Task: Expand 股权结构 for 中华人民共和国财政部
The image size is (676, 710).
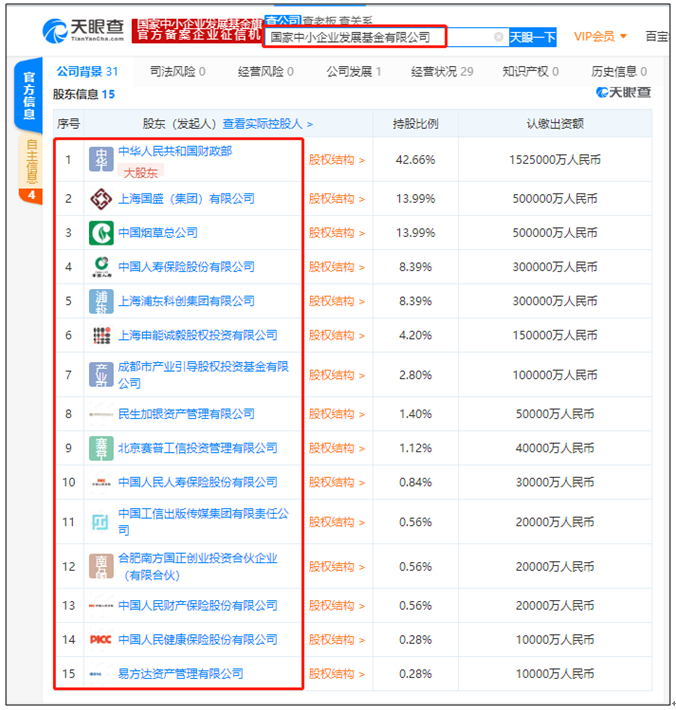Action: tap(336, 160)
